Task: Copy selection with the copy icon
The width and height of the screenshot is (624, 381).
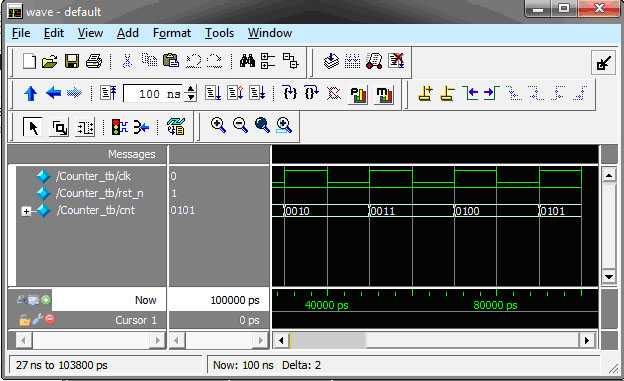Action: pyautogui.click(x=149, y=61)
